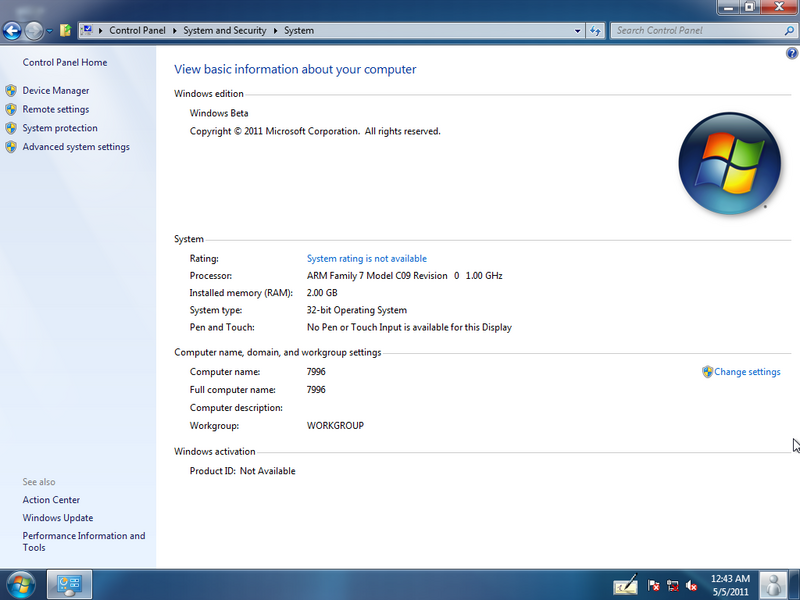The width and height of the screenshot is (800, 600).
Task: Select System and Security in the breadcrumb
Action: 224,31
